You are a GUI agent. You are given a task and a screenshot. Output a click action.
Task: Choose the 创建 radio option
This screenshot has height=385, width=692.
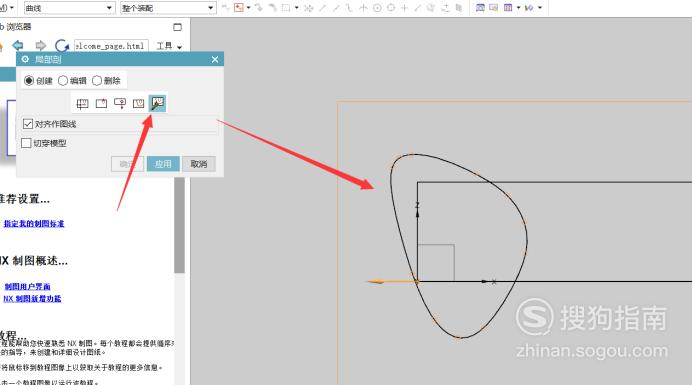pyautogui.click(x=38, y=81)
